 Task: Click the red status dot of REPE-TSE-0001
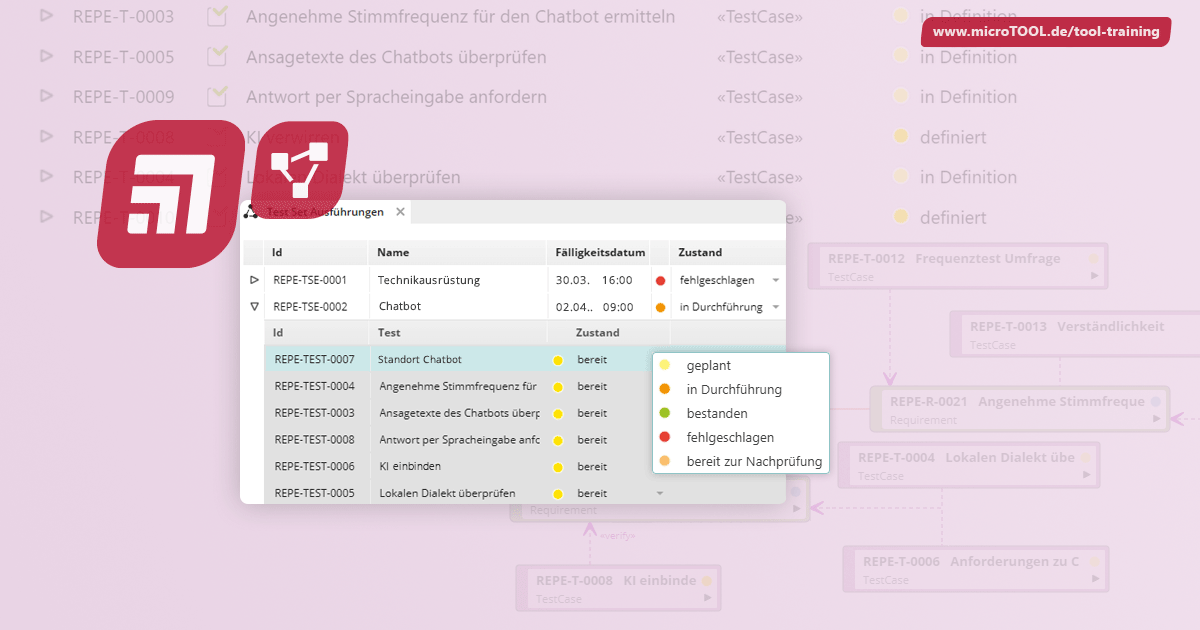coord(660,281)
